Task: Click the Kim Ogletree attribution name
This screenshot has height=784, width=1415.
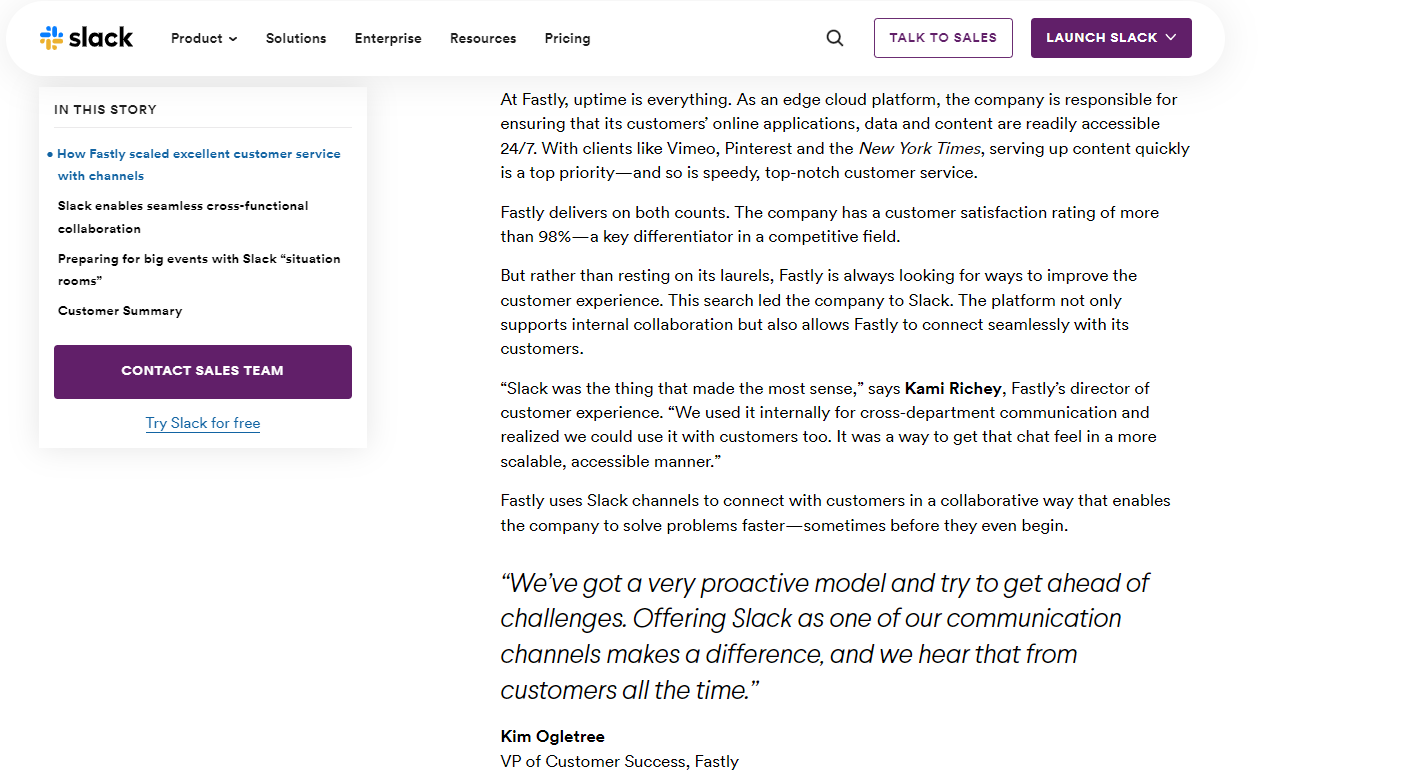Action: click(x=552, y=737)
